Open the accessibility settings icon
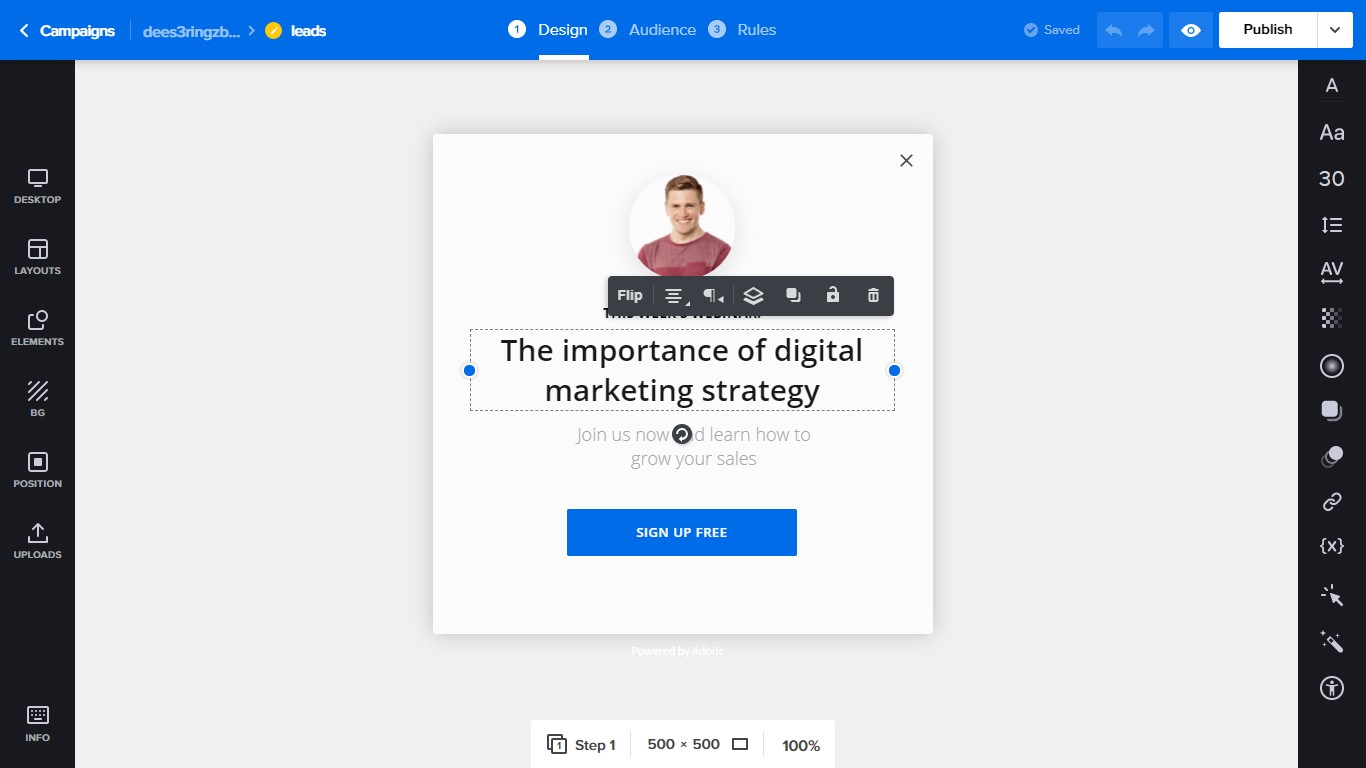This screenshot has width=1366, height=768. tap(1331, 687)
